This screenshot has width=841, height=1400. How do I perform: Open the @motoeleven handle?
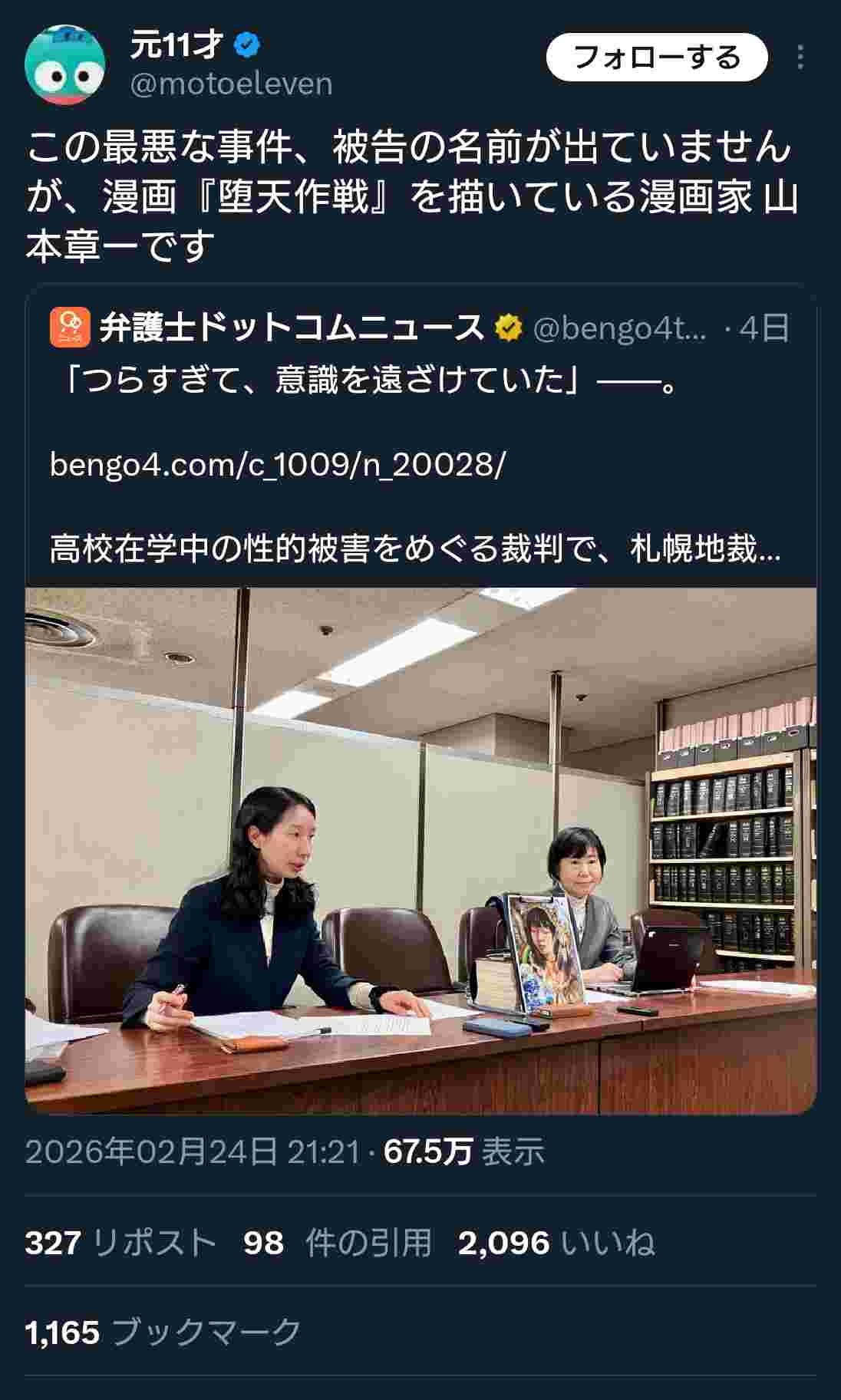point(231,84)
